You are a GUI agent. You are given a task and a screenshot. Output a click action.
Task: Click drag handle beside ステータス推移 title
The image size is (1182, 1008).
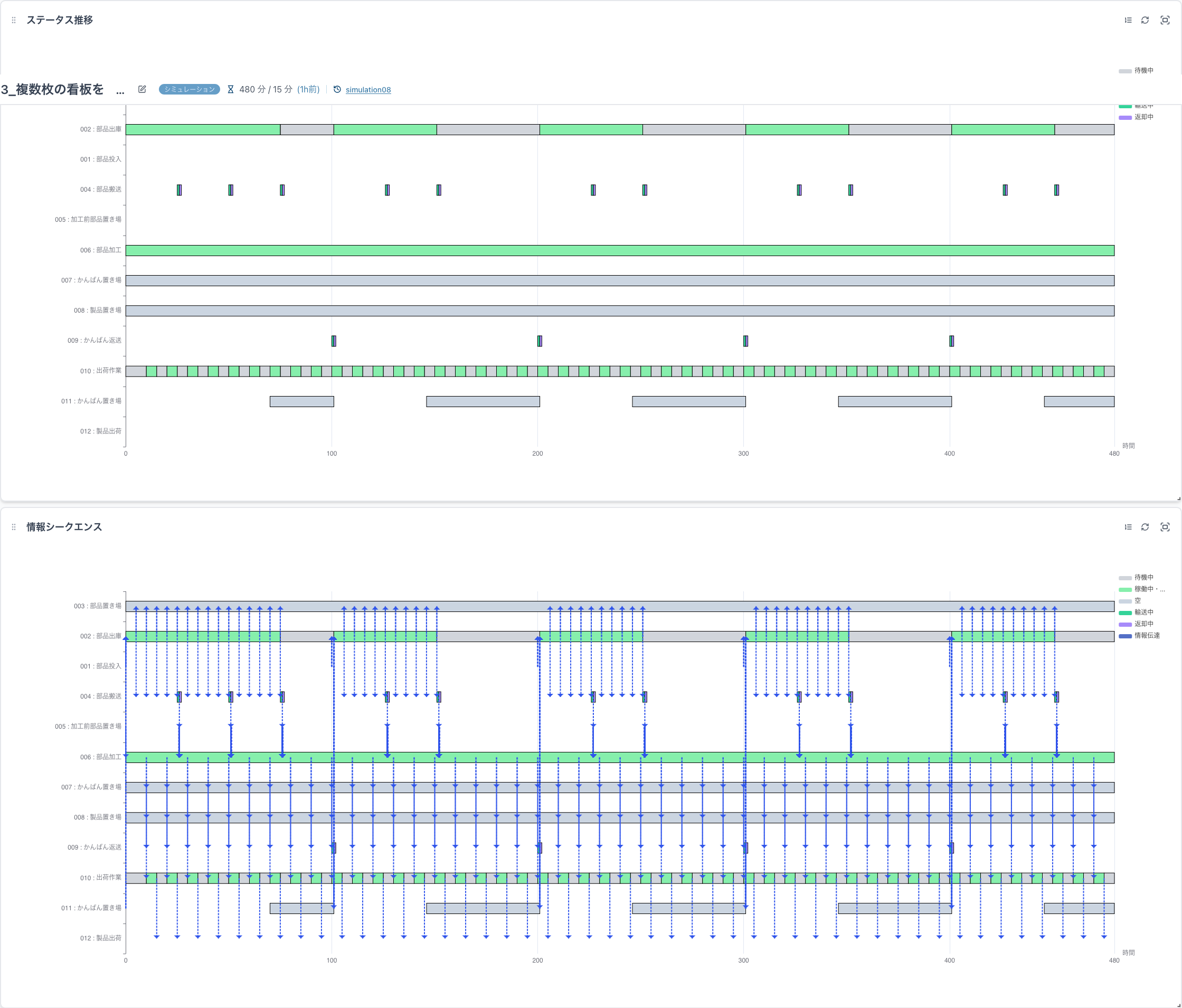pyautogui.click(x=14, y=20)
